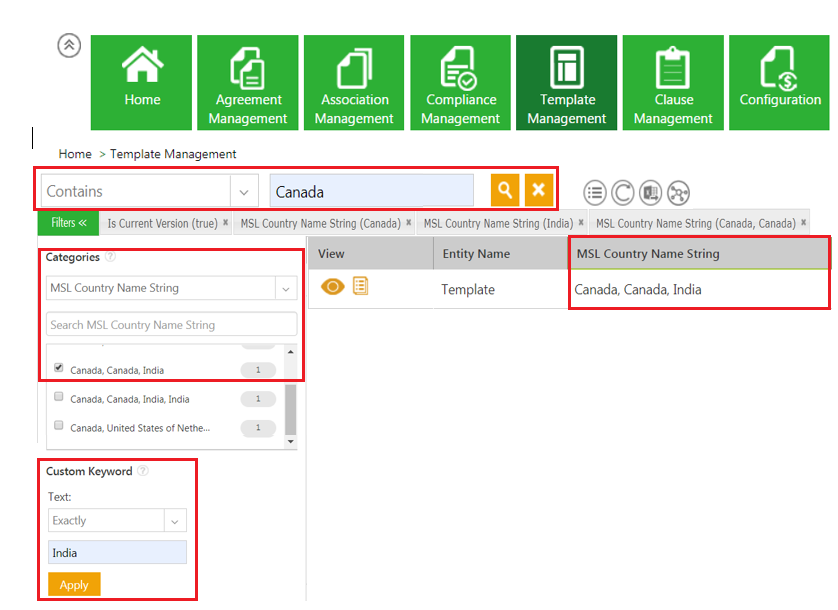Viewport: 838px width, 610px height.
Task: Clear search with the orange X button
Action: tap(539, 190)
